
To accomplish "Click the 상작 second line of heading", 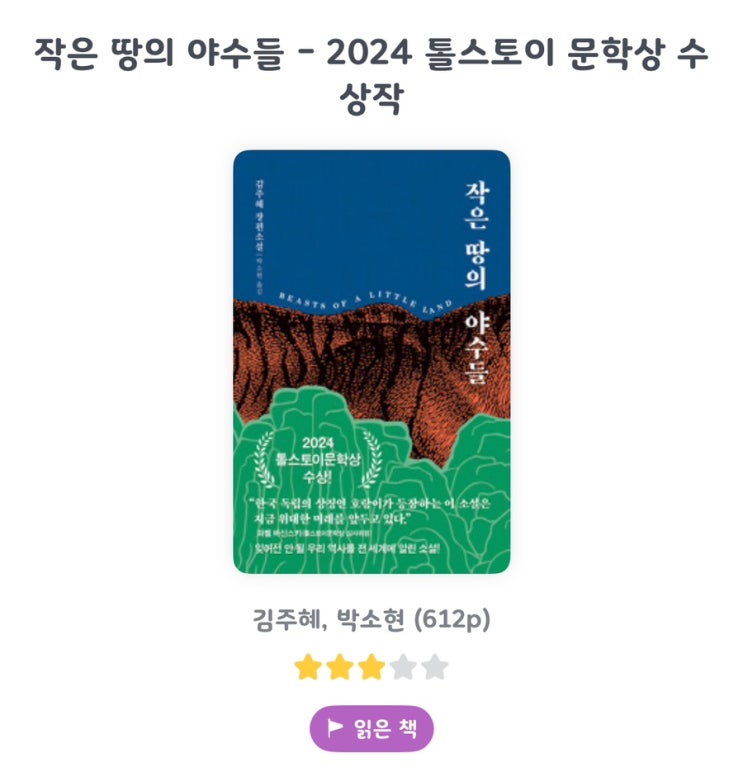I will pyautogui.click(x=371, y=99).
